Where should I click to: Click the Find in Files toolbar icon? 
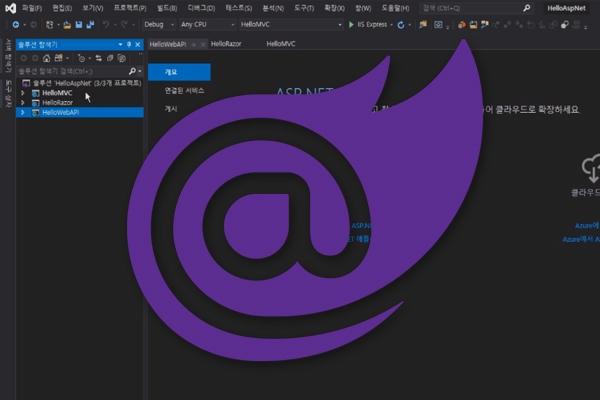pos(423,24)
